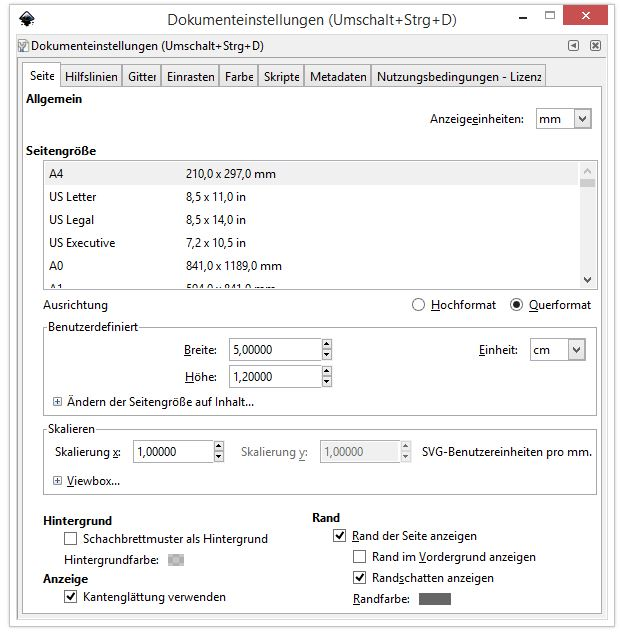Click the Breite input field
Image resolution: width=620 pixels, height=635 pixels.
tap(275, 349)
